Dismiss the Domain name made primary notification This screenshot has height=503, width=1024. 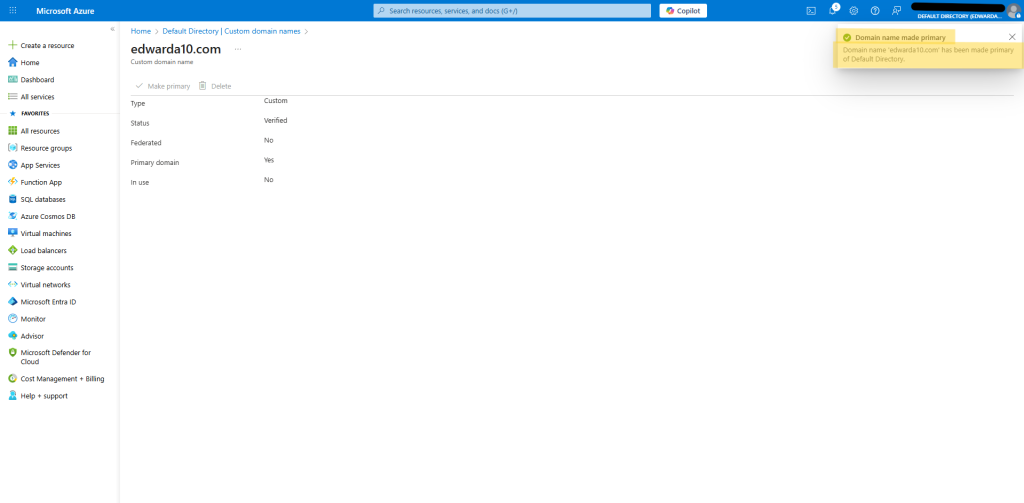tap(1012, 37)
